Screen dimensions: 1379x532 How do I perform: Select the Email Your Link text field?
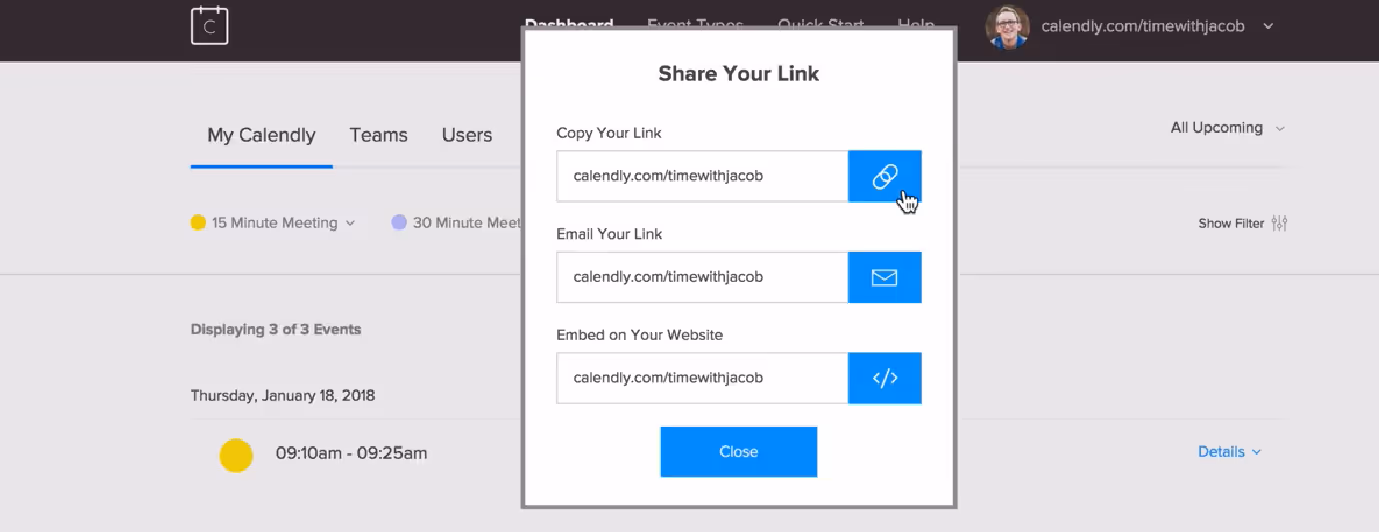pos(702,277)
